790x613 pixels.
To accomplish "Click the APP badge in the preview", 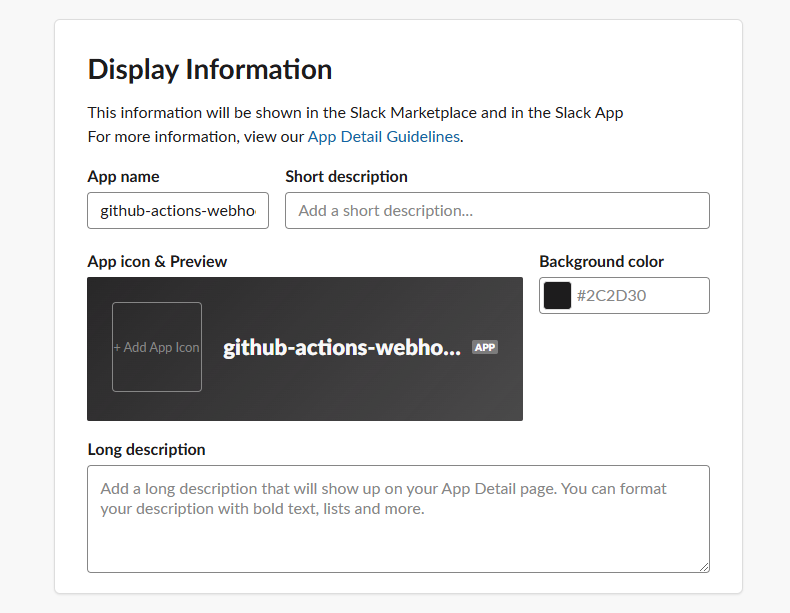I will [x=485, y=347].
